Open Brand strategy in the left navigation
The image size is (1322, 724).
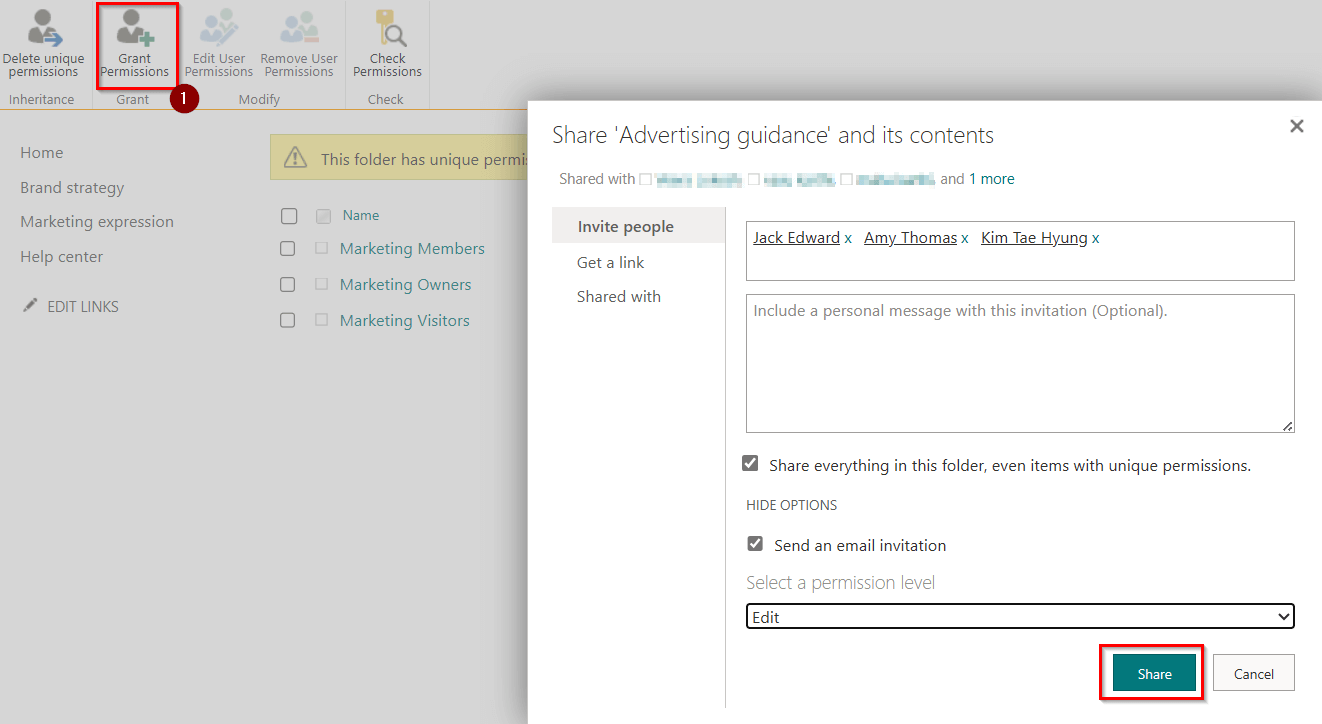pos(72,188)
